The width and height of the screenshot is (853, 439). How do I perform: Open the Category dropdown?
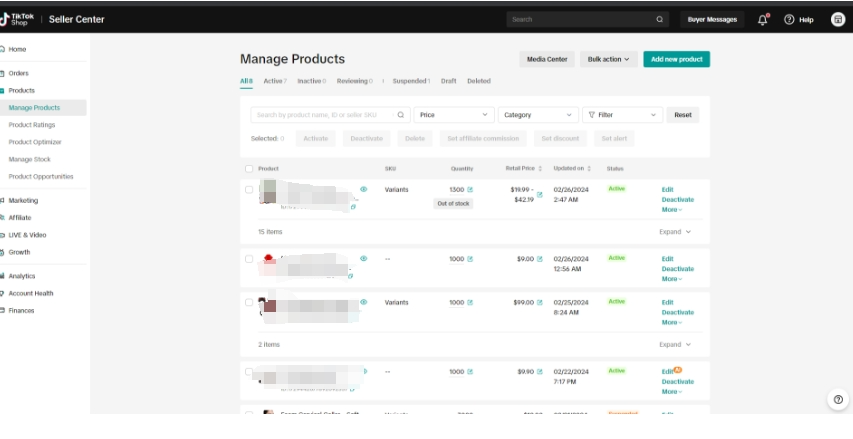point(538,115)
